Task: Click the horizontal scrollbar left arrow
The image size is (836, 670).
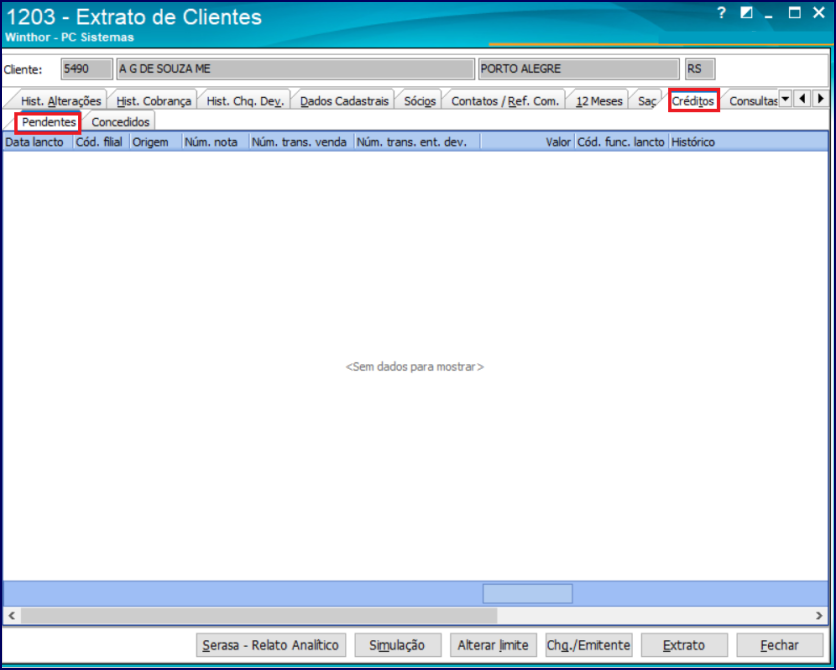Action: [x=12, y=616]
